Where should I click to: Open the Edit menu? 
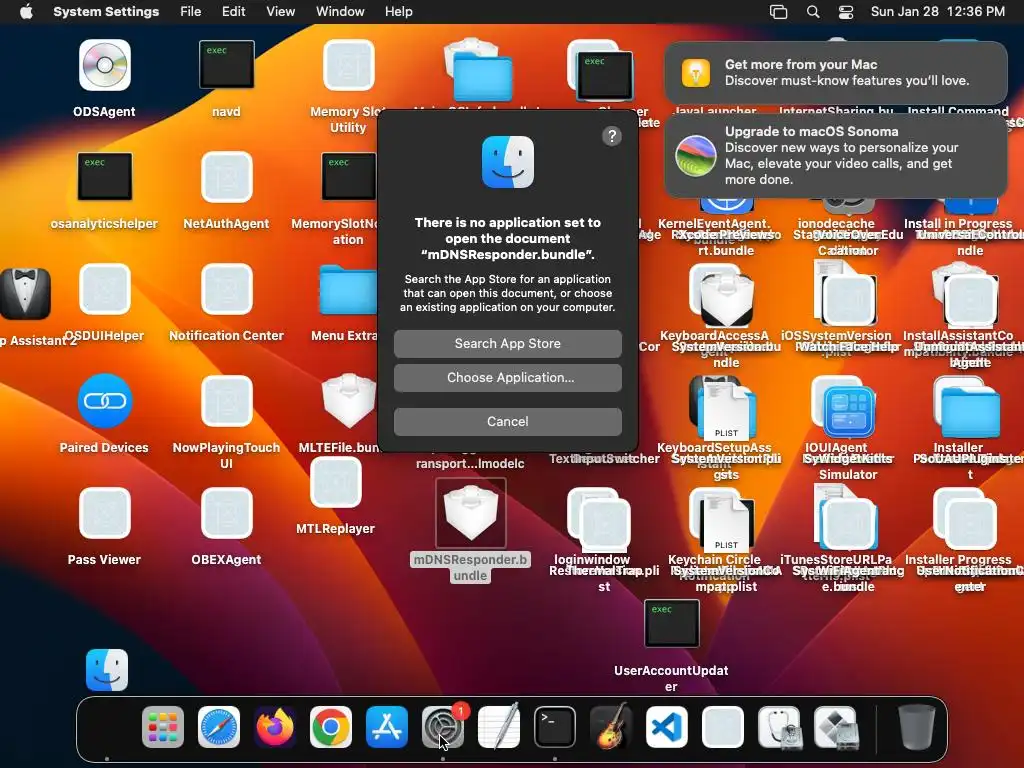234,12
